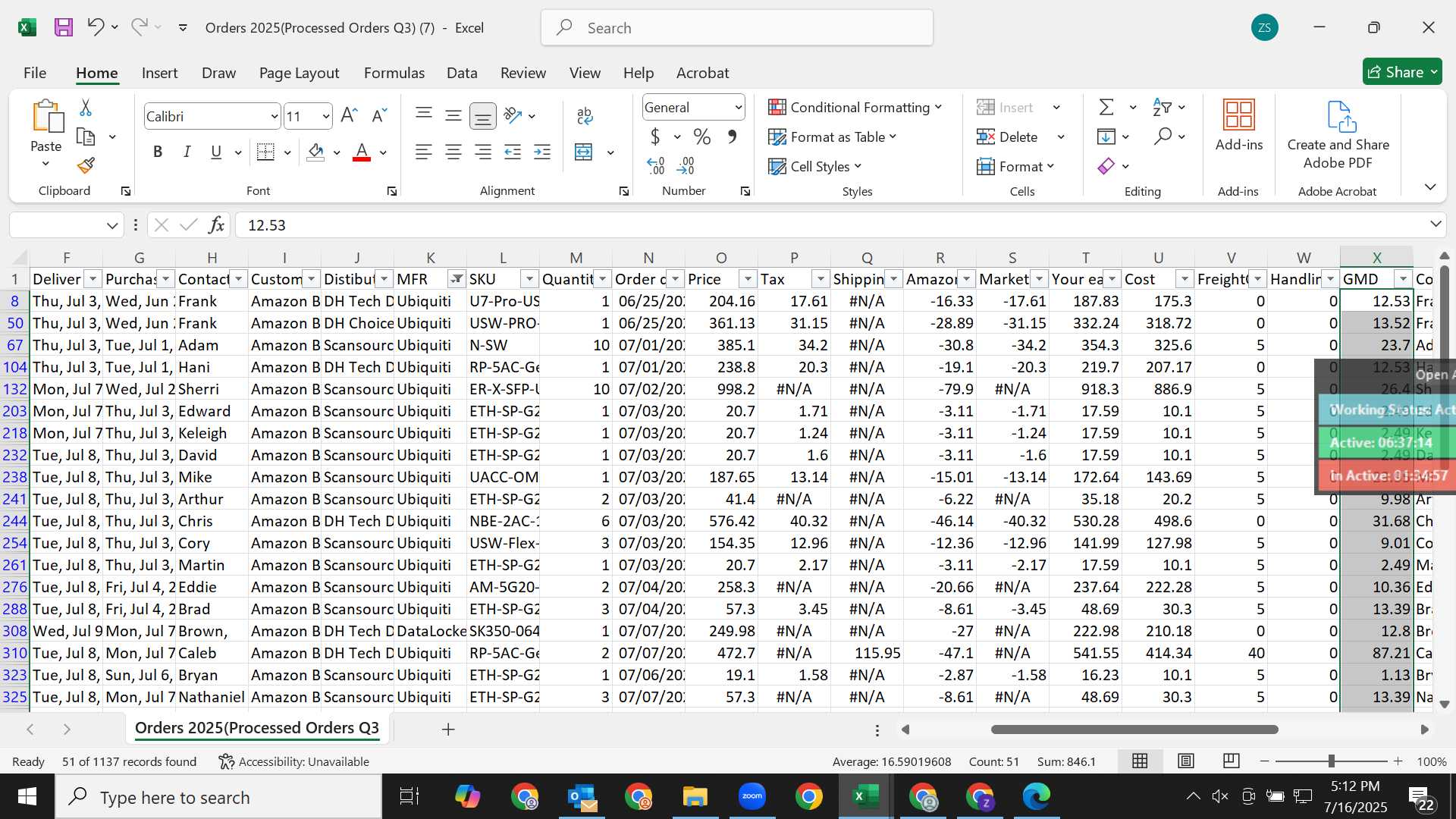Open the File tab
Image resolution: width=1456 pixels, height=819 pixels.
[35, 73]
